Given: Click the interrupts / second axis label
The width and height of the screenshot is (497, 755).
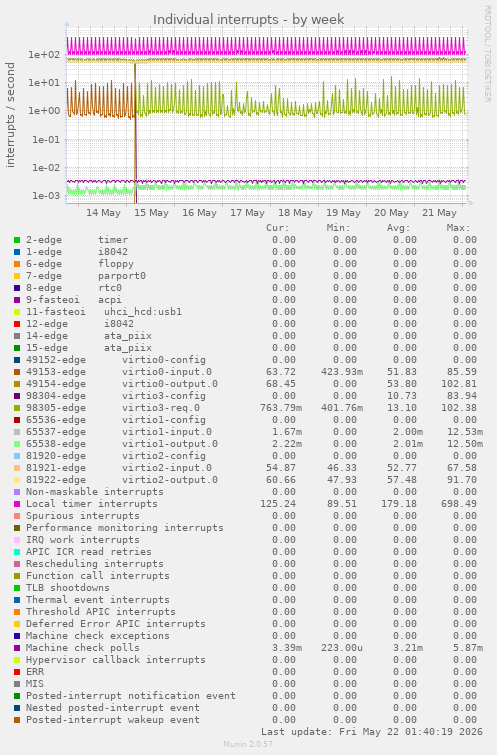Looking at the screenshot, I should tap(10, 115).
